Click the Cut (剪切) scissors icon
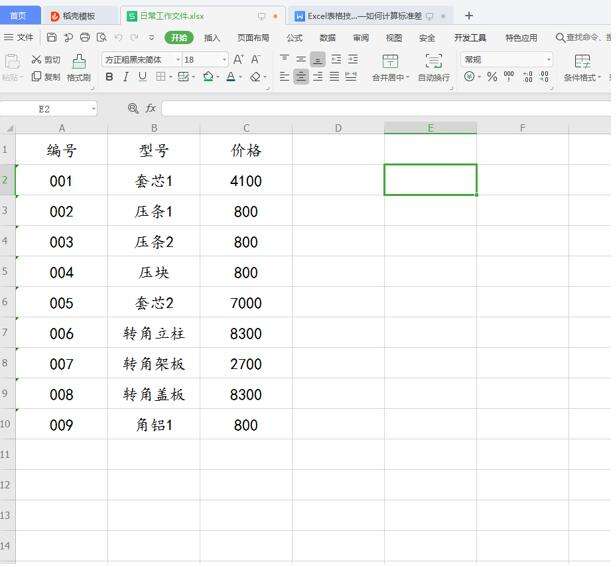616x567 pixels. click(x=36, y=60)
